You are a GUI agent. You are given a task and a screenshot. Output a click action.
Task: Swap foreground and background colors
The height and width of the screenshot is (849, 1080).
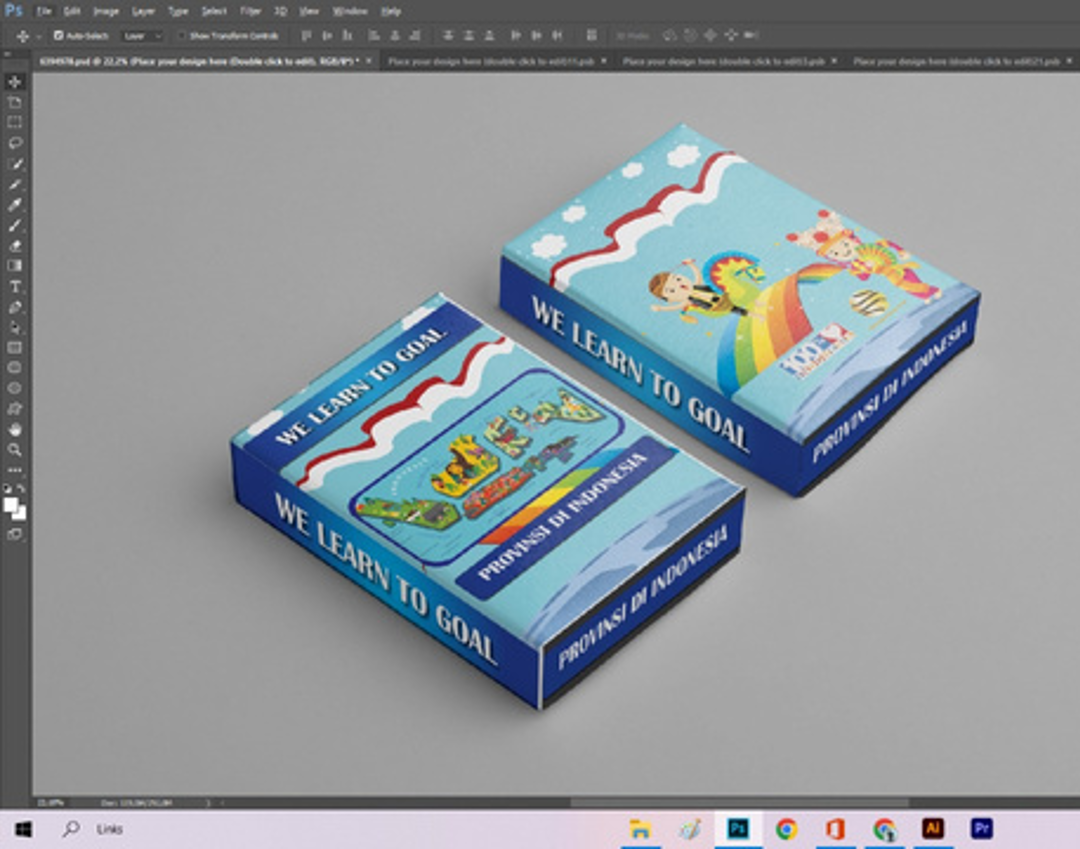point(23,489)
